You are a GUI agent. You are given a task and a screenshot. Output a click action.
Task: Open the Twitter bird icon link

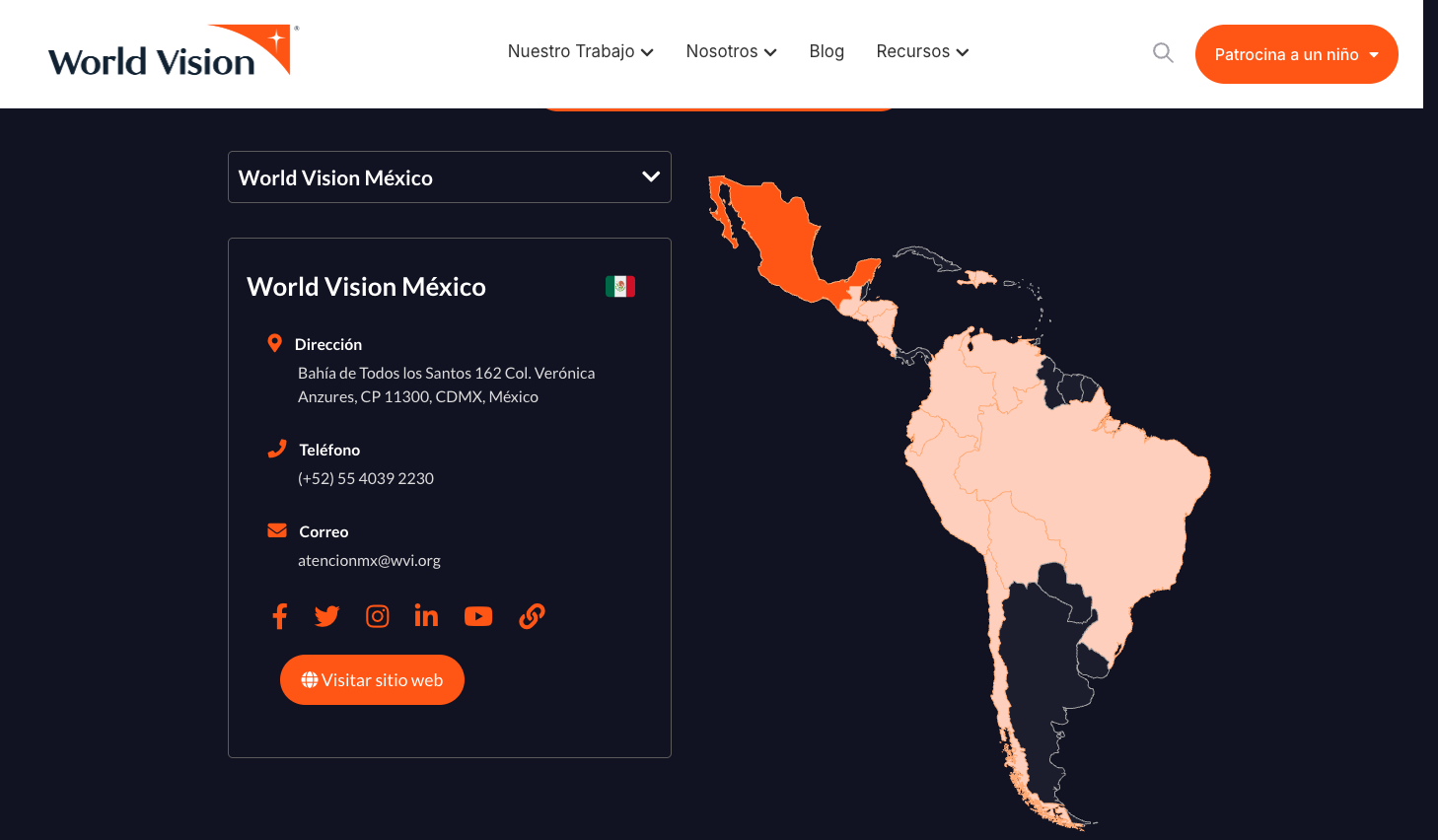tap(326, 616)
